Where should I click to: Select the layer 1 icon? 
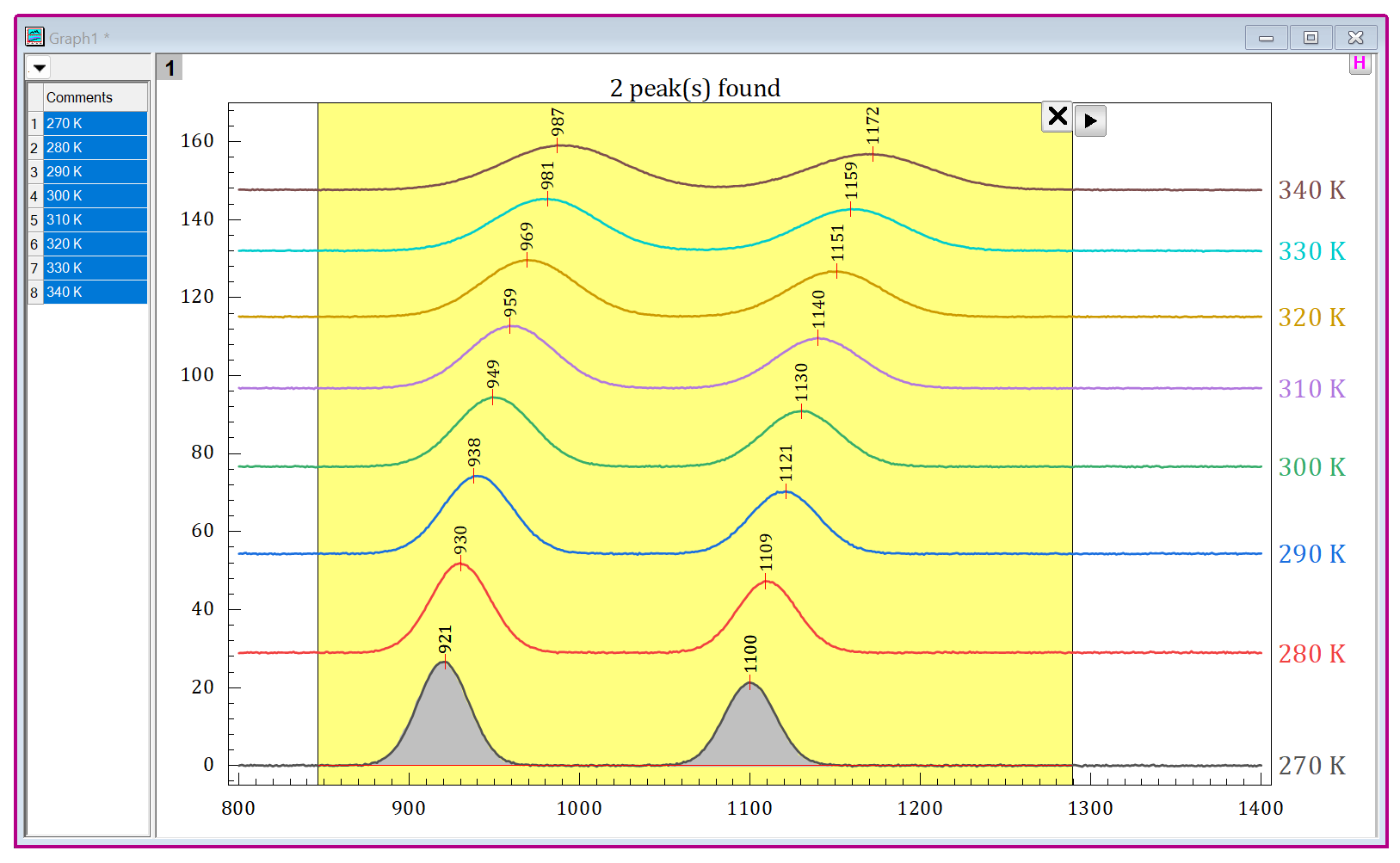[x=170, y=68]
